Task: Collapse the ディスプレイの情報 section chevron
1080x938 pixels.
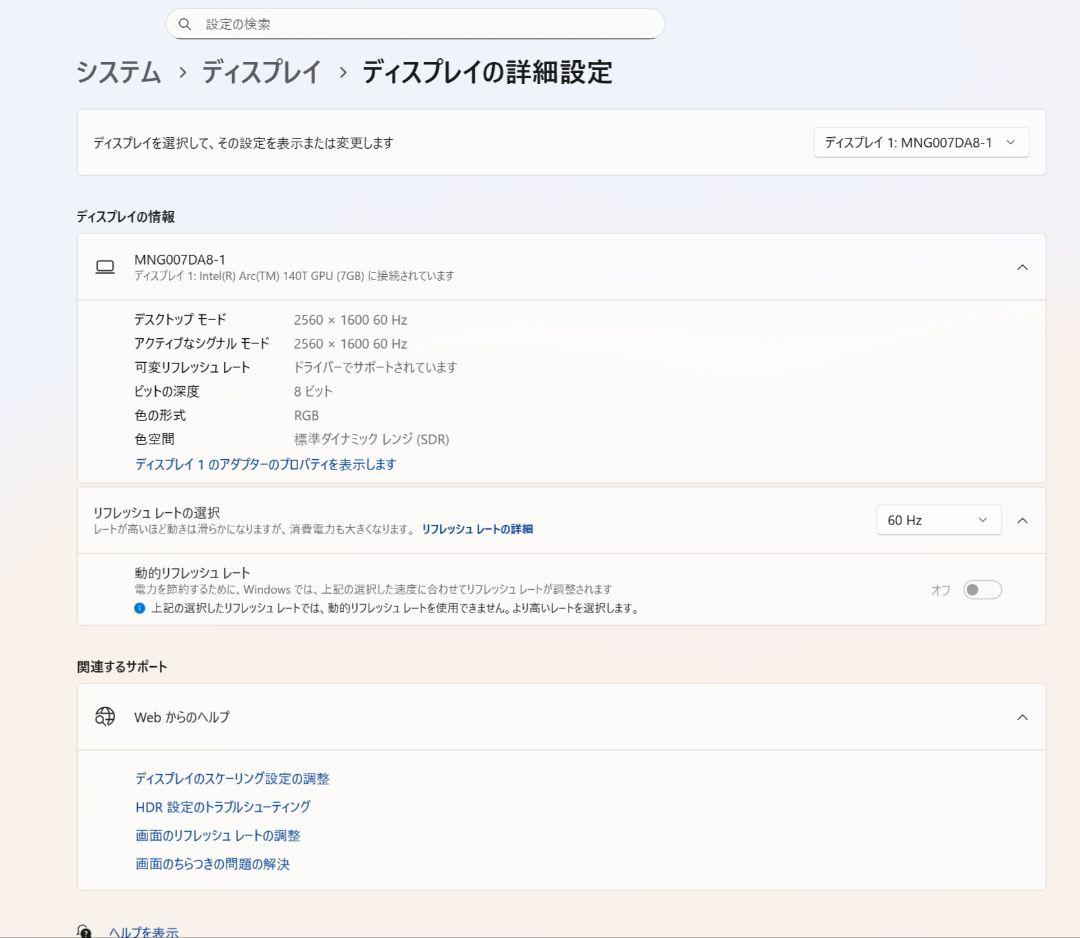Action: click(x=1022, y=267)
